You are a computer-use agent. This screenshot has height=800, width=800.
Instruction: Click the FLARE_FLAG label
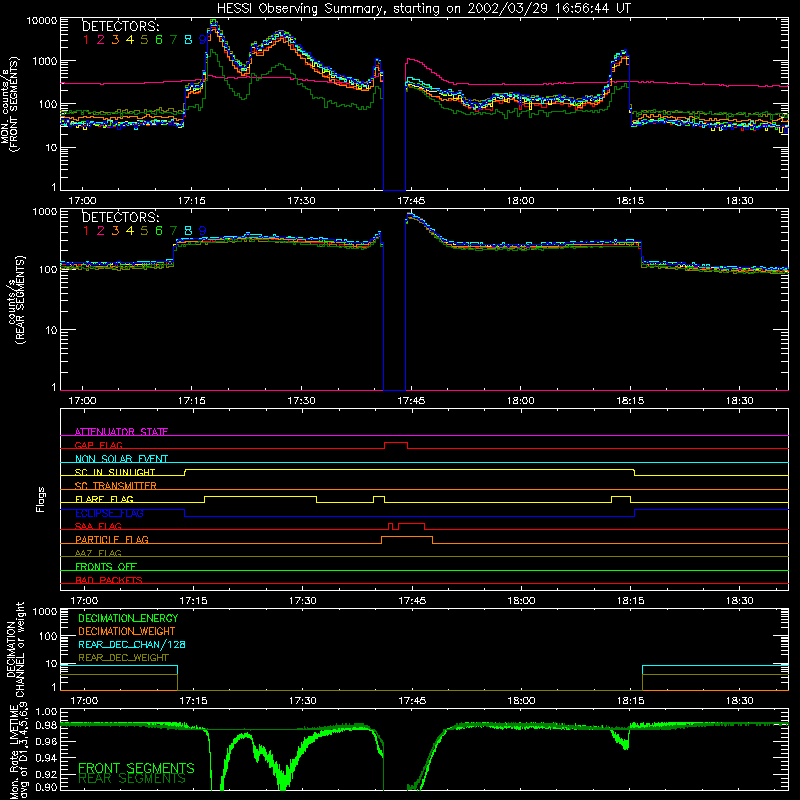[104, 499]
